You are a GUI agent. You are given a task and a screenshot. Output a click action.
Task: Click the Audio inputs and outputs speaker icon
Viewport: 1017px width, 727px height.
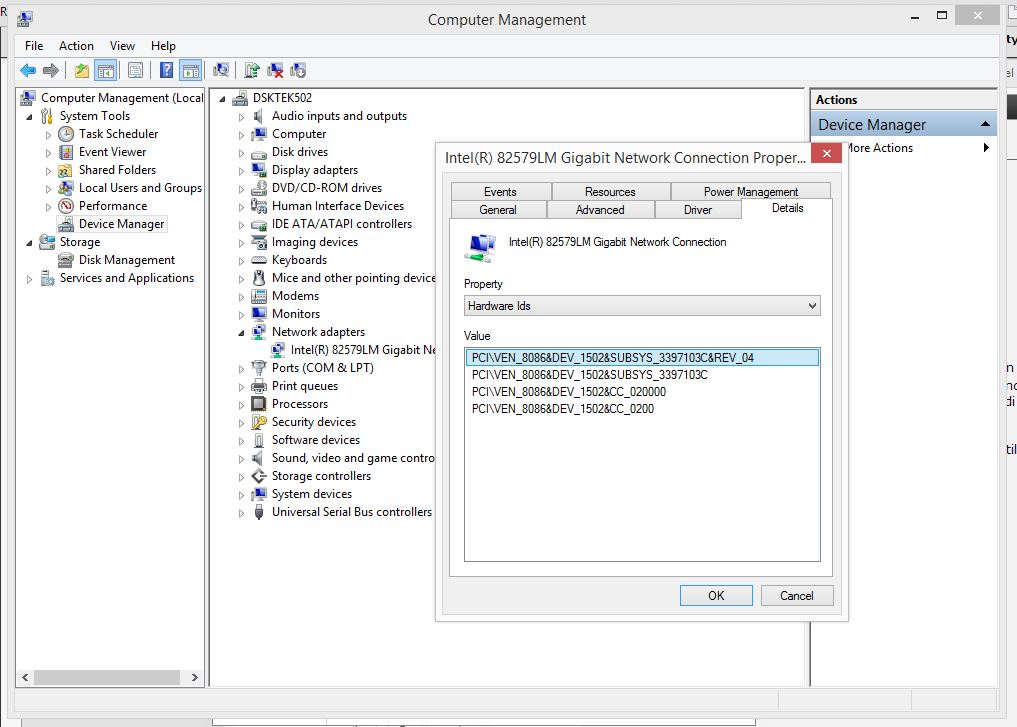258,116
